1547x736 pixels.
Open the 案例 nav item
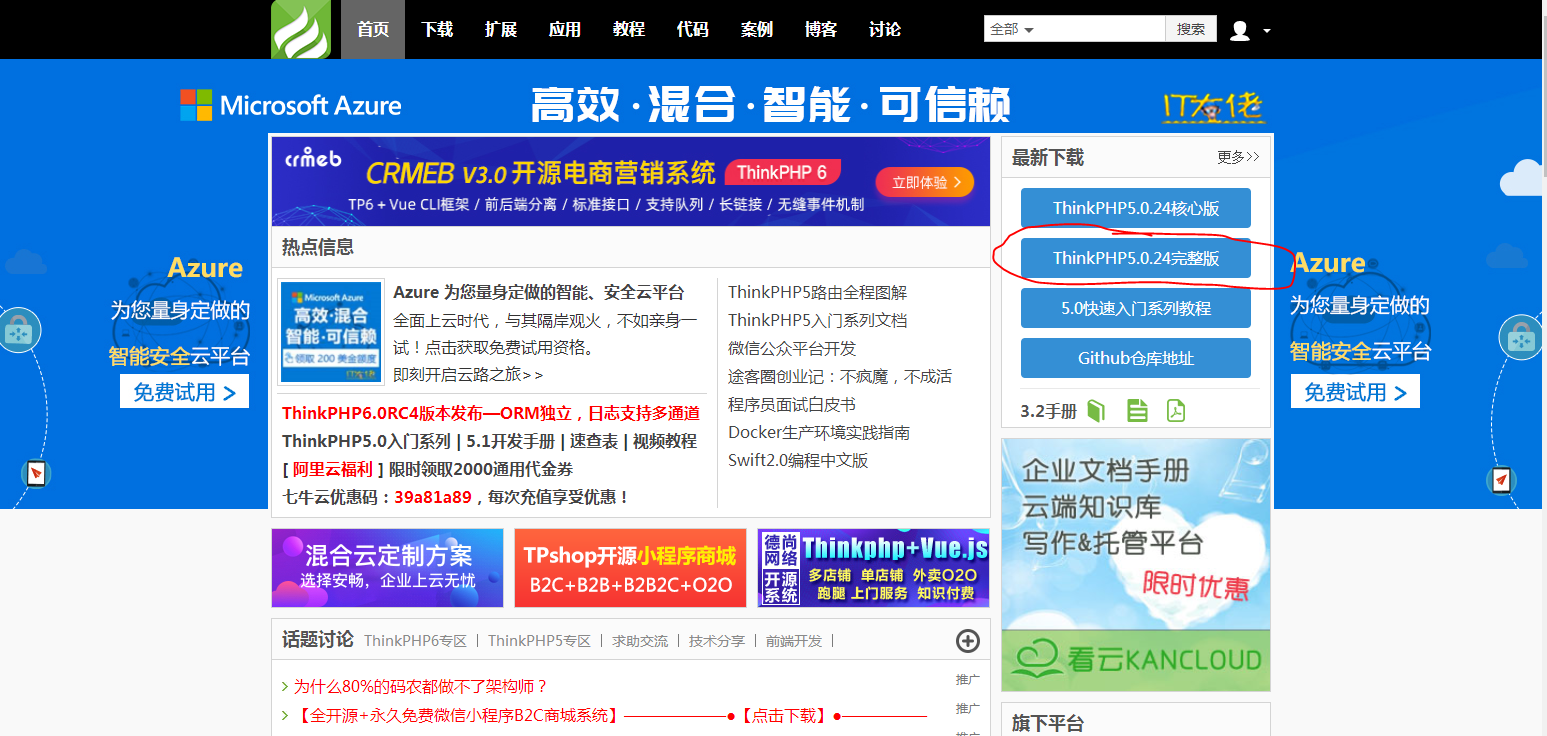(757, 30)
